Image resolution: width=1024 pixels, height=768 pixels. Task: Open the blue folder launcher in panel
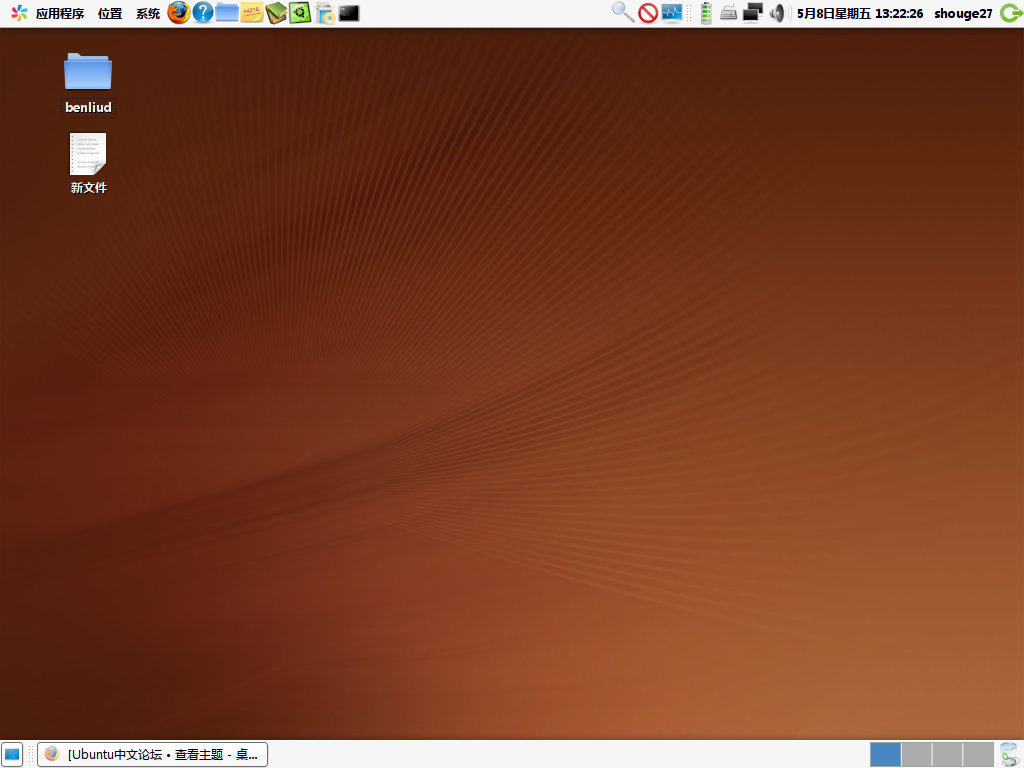click(x=227, y=12)
